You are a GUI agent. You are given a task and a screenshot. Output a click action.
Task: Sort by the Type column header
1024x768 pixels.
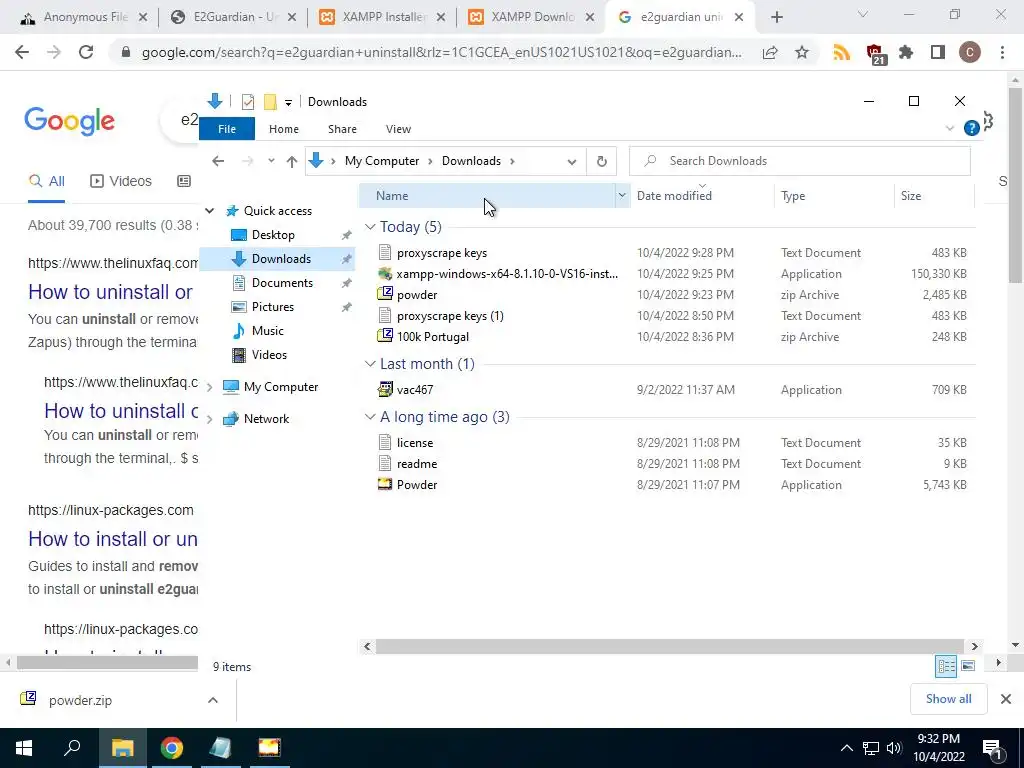tap(793, 196)
